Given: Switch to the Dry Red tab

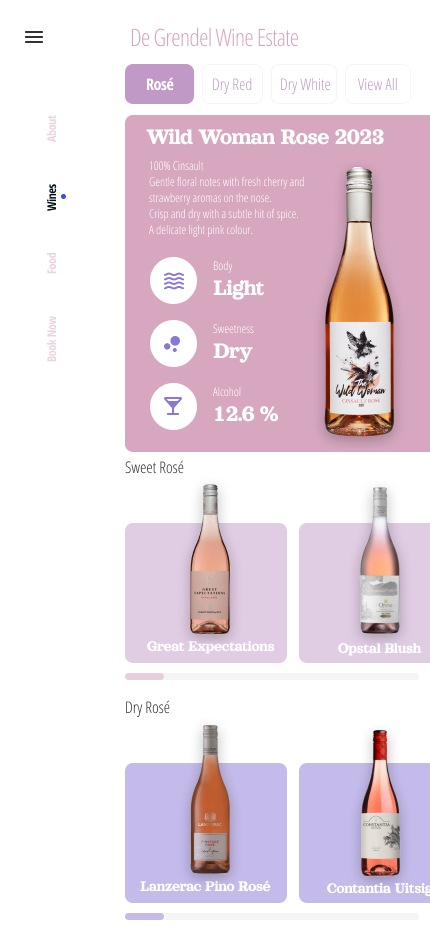Looking at the screenshot, I should tap(232, 84).
